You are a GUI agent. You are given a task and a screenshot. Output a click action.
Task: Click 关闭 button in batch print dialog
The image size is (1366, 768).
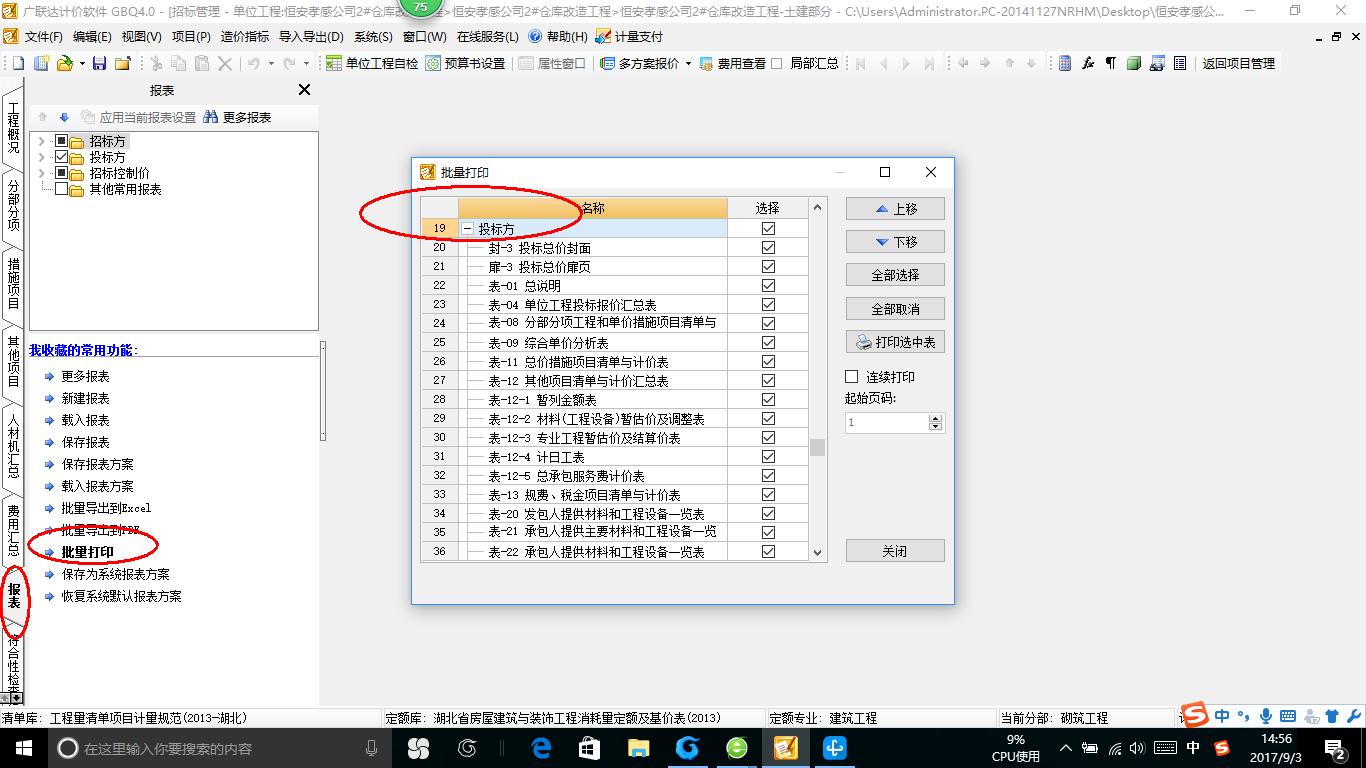click(895, 551)
